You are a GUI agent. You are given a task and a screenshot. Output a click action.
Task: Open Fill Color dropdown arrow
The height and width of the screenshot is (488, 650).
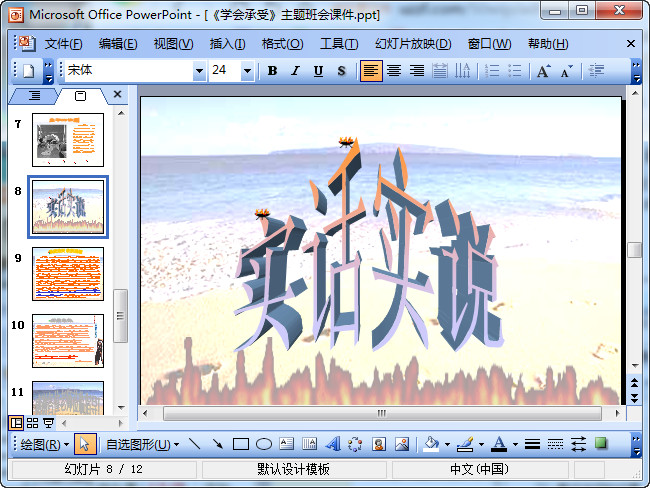click(447, 444)
